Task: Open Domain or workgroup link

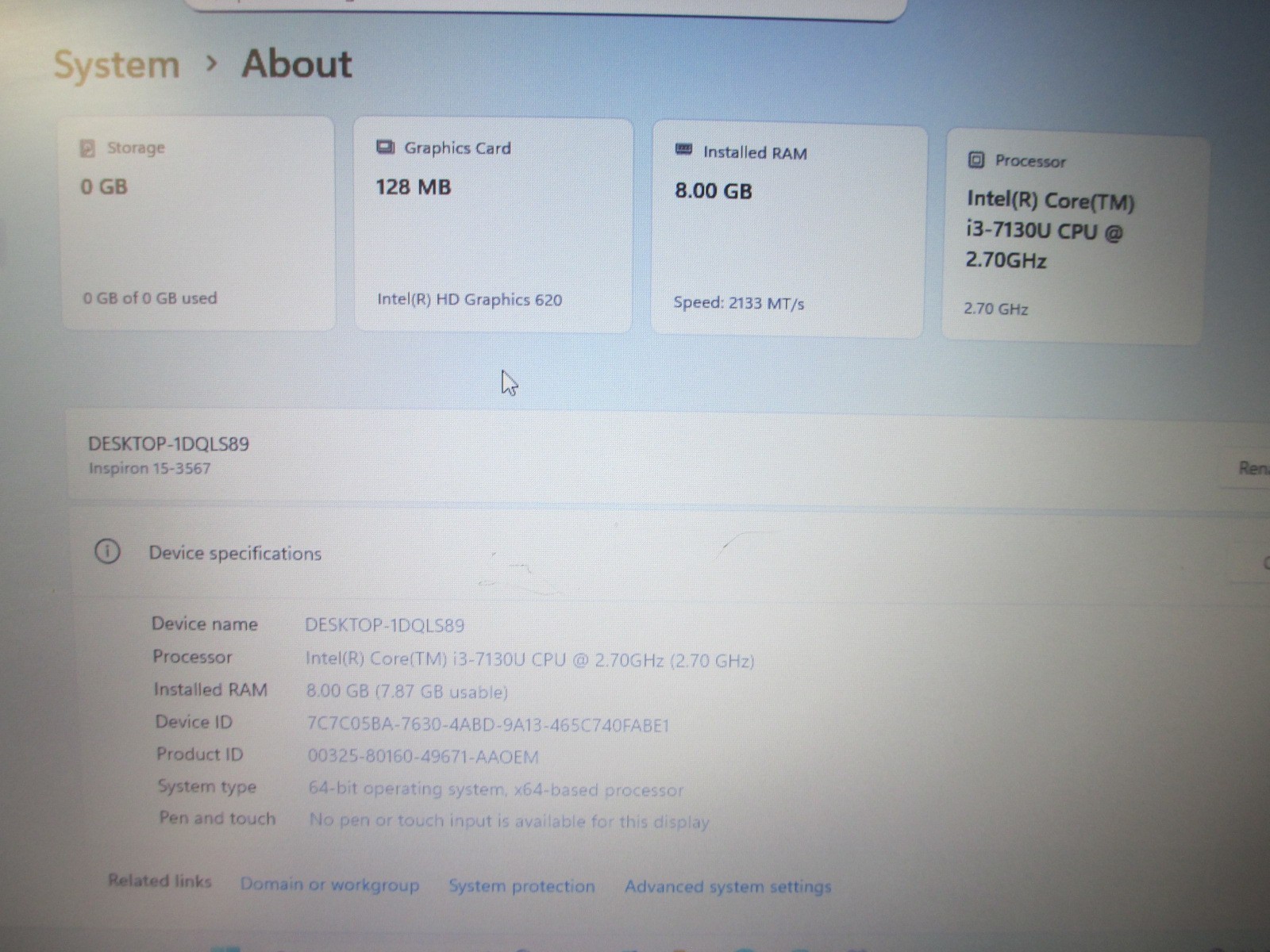Action: click(x=329, y=885)
